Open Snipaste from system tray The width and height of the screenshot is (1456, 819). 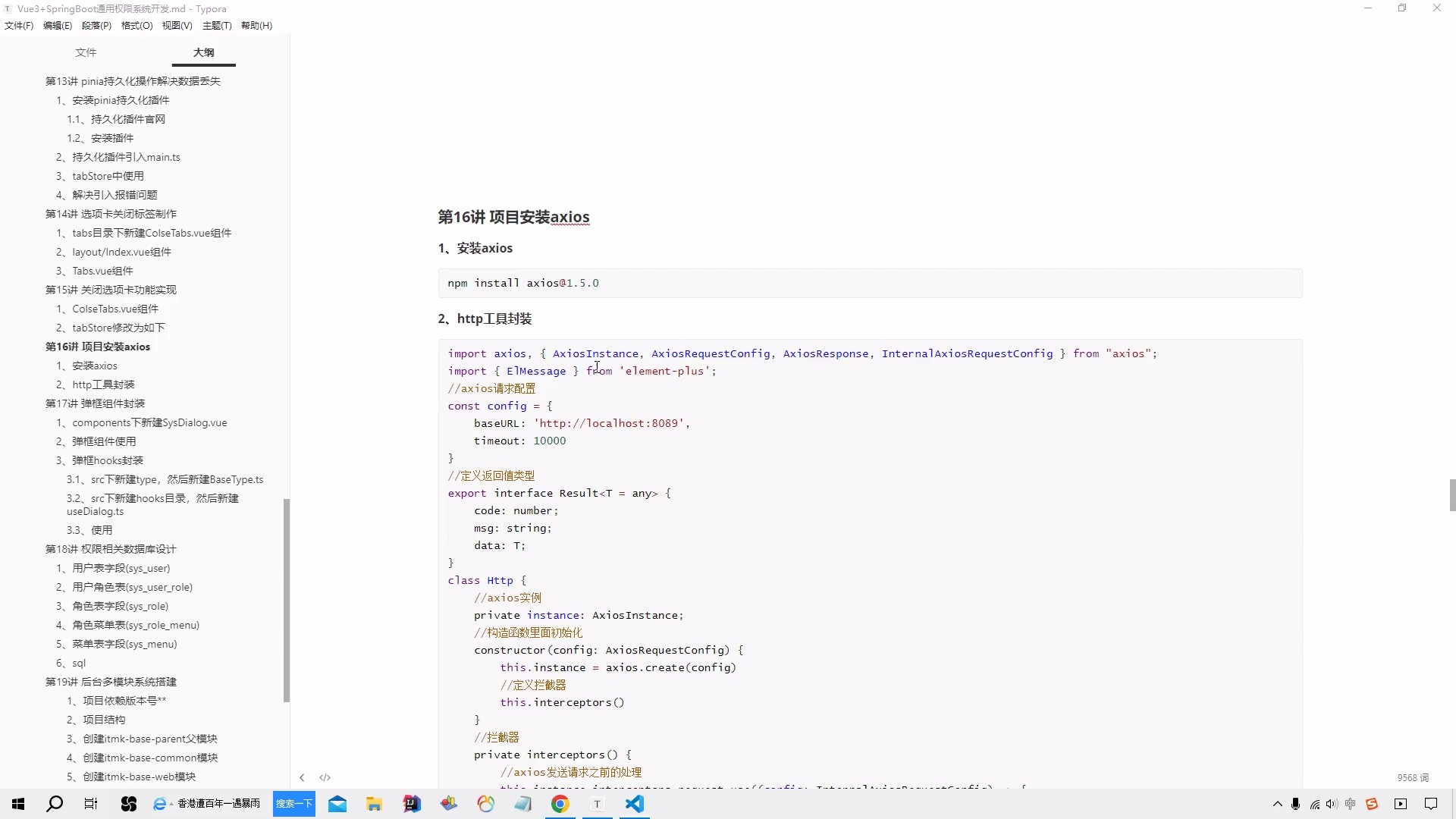[1373, 804]
